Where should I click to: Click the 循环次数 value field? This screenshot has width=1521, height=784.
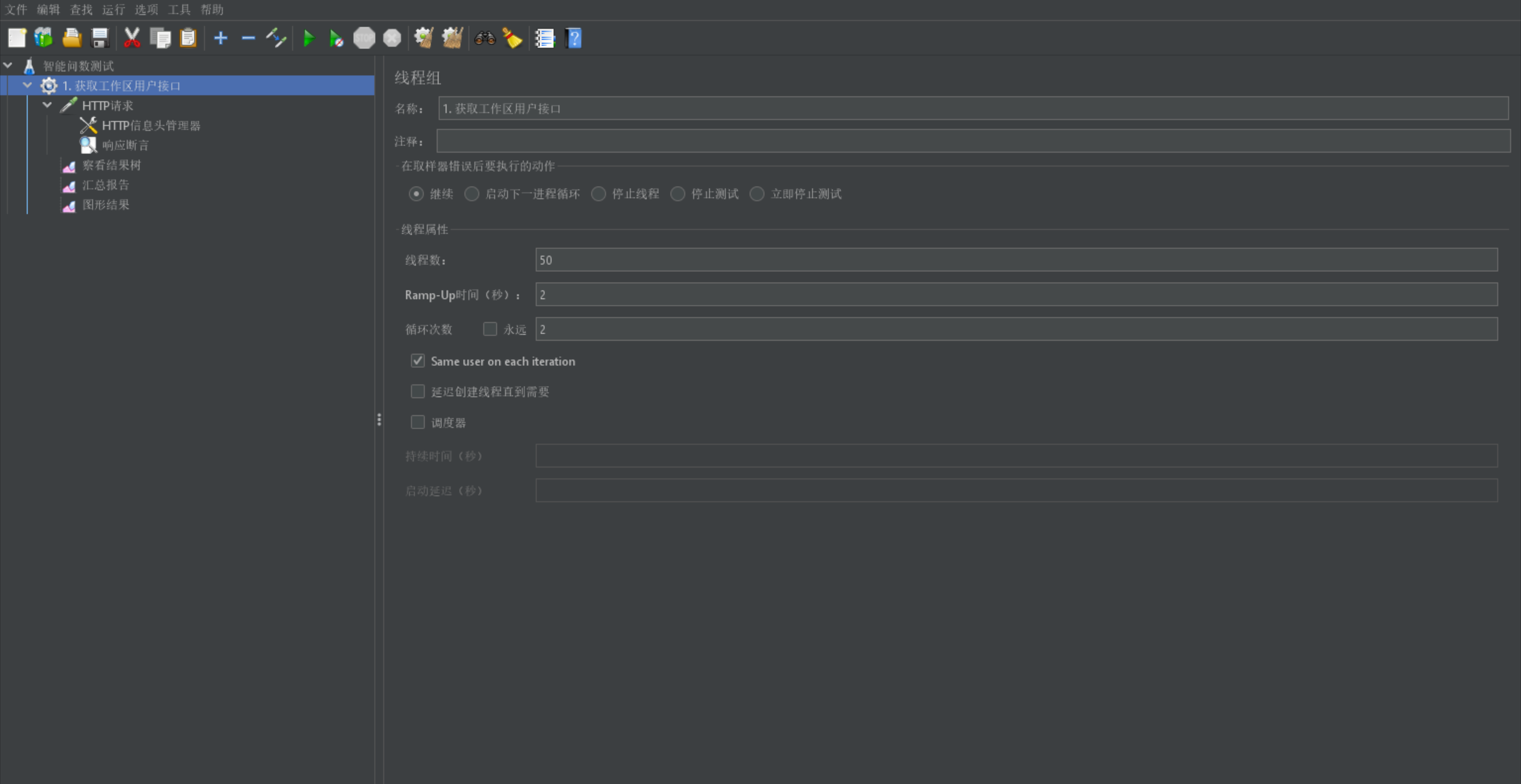point(1016,329)
